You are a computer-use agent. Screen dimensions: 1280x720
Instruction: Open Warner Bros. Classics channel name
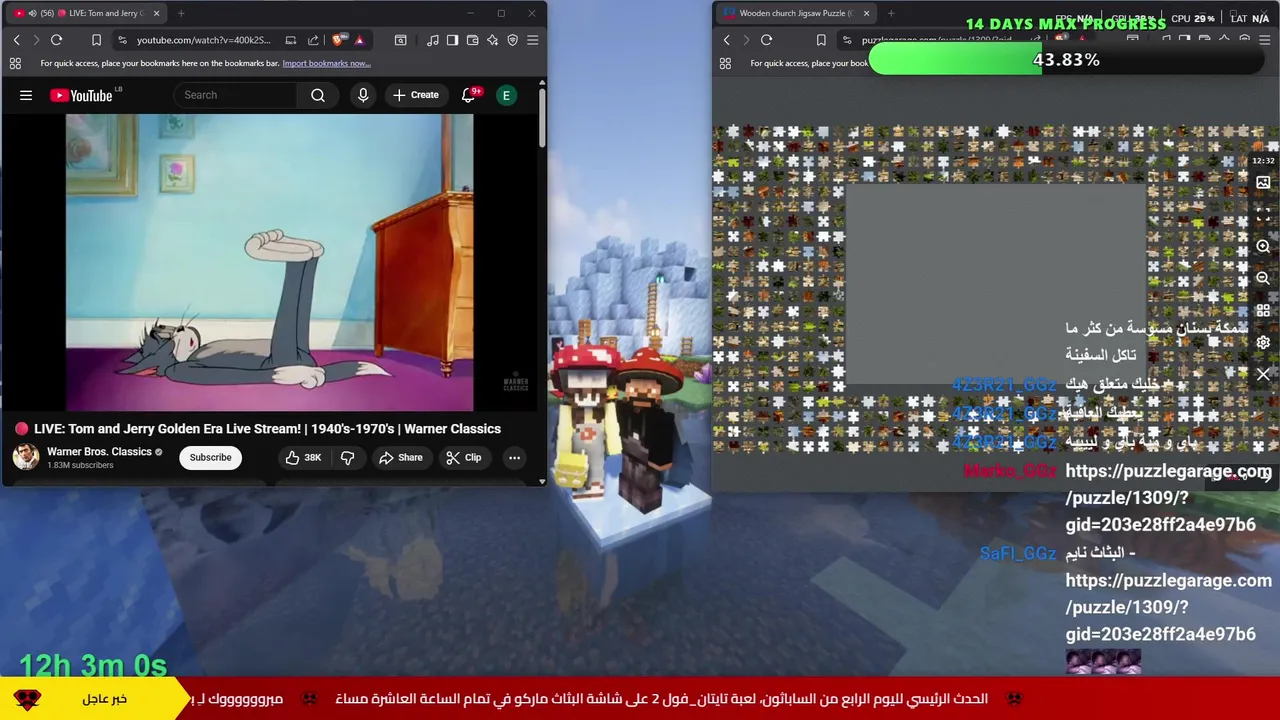[99, 451]
